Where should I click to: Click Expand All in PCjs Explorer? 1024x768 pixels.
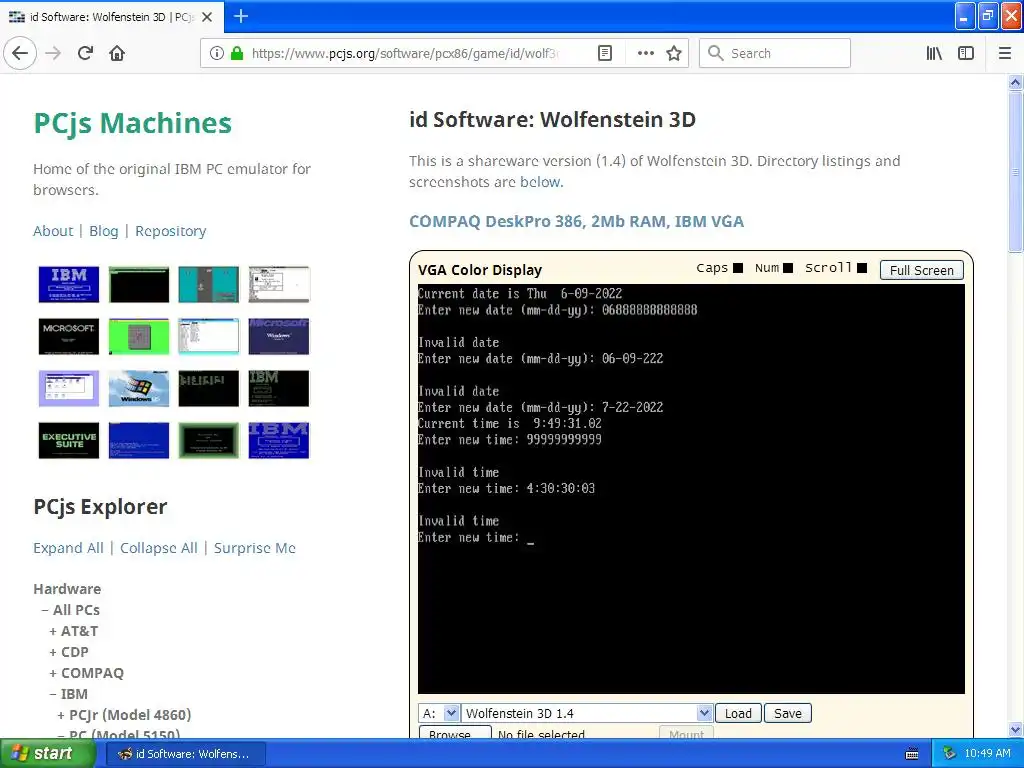[69, 548]
